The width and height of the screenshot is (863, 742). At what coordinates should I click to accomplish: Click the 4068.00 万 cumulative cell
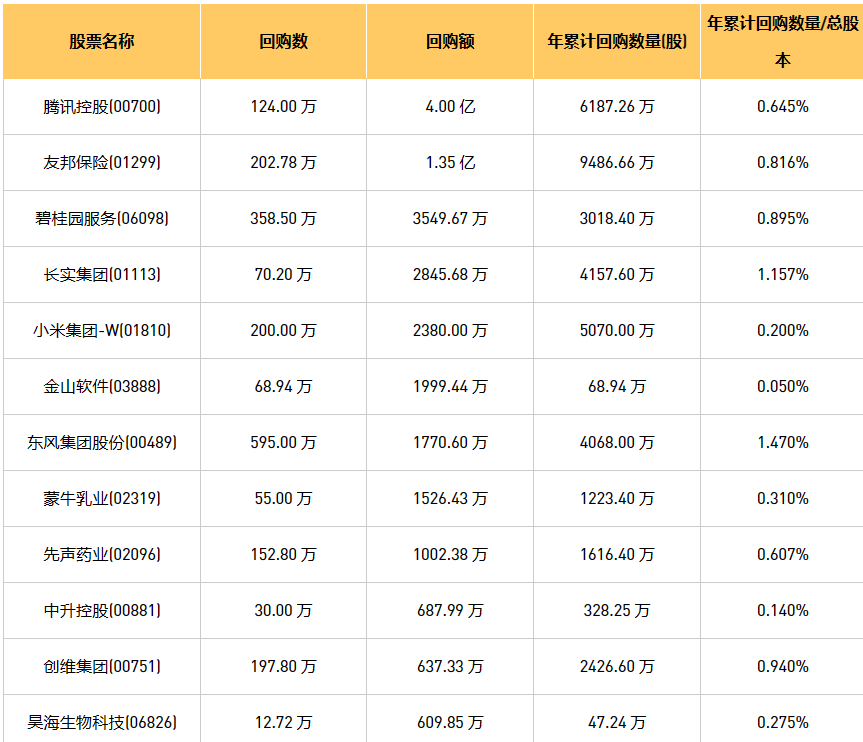click(x=616, y=443)
